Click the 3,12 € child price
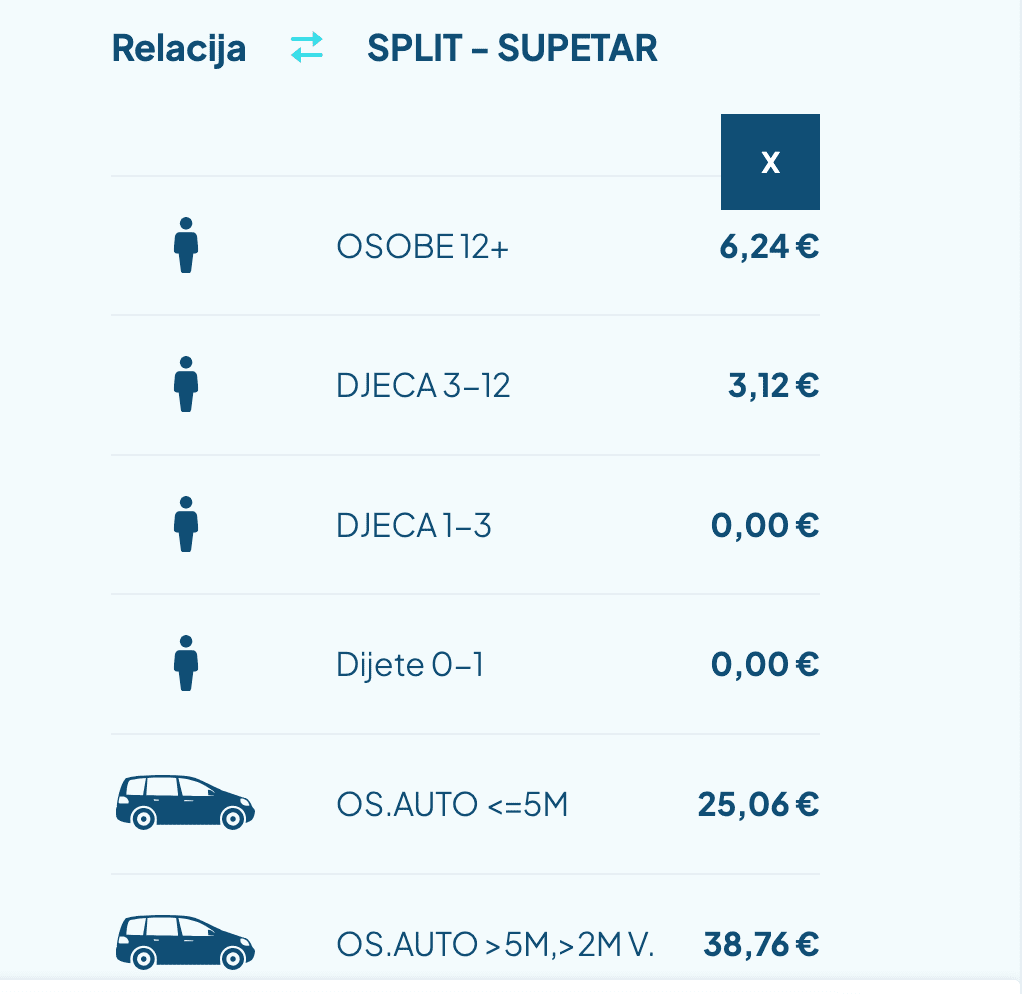Viewport: 1022px width, 994px height. [x=774, y=386]
